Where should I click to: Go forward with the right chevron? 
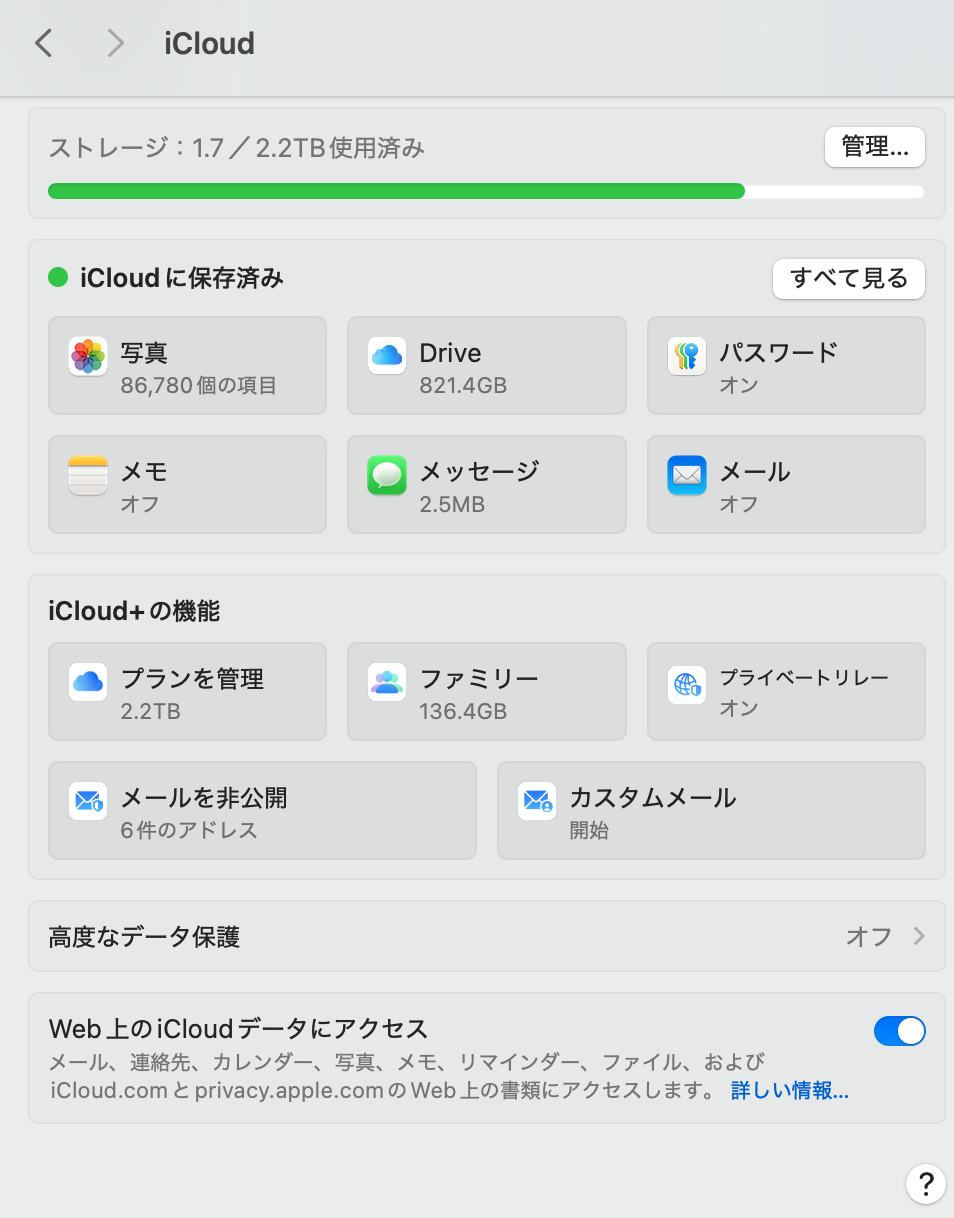coord(116,43)
